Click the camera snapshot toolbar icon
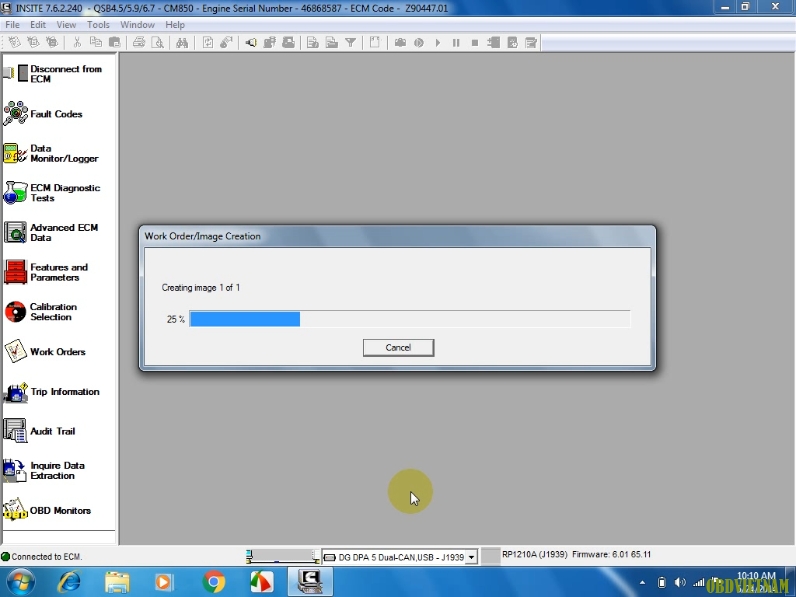796x597 pixels. pyautogui.click(x=400, y=43)
